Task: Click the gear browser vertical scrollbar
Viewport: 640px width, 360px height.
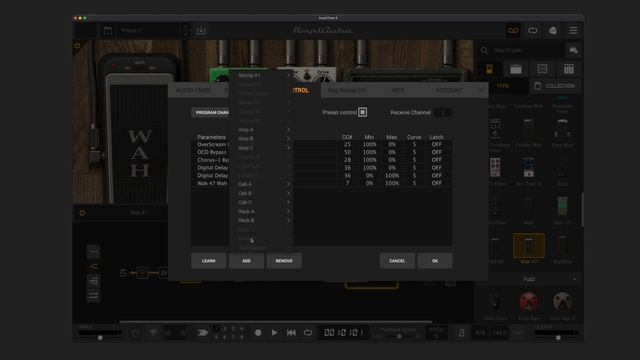Action: [x=582, y=209]
